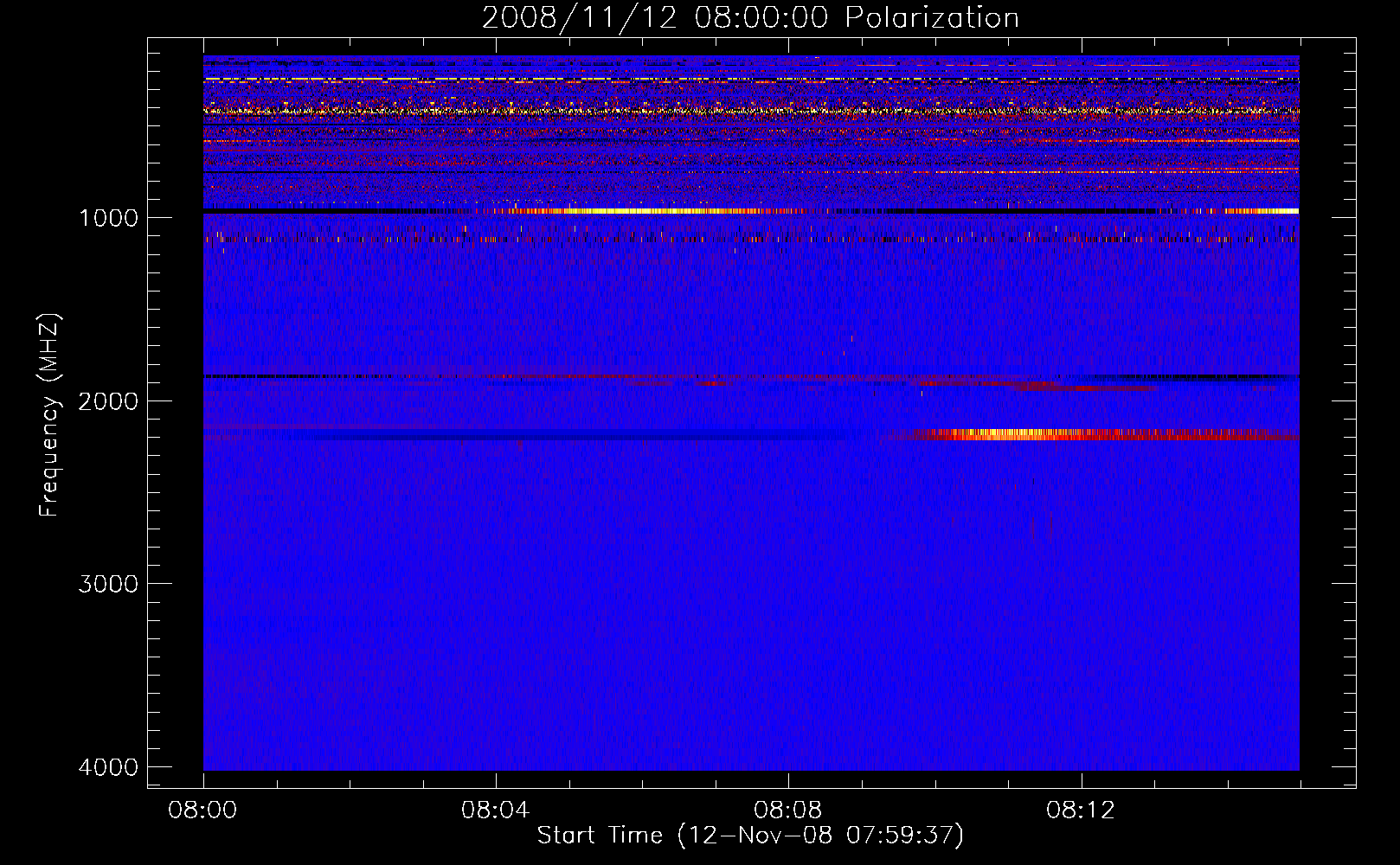Screen dimensions: 1400x865
Task: Click the 1000 frequency tick label
Action: [108, 217]
